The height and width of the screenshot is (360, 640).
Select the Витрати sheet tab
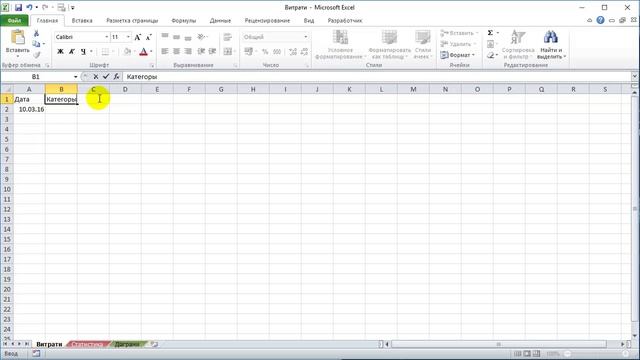click(x=49, y=344)
